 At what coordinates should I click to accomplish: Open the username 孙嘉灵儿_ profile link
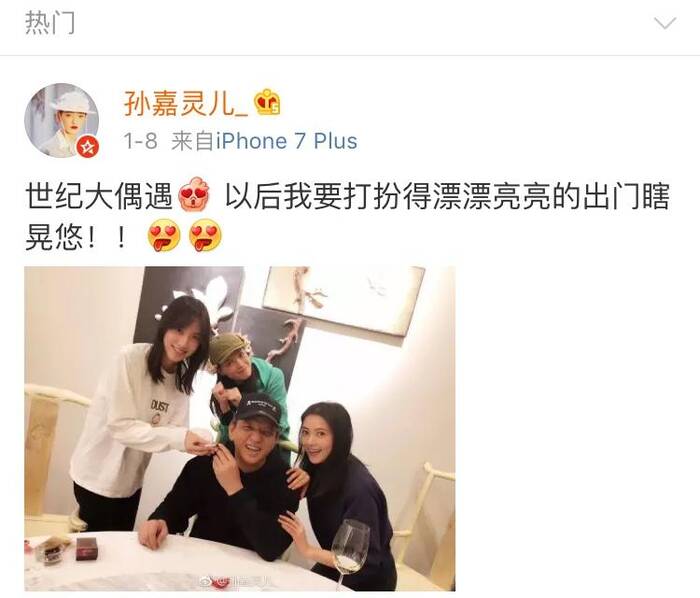click(x=186, y=103)
